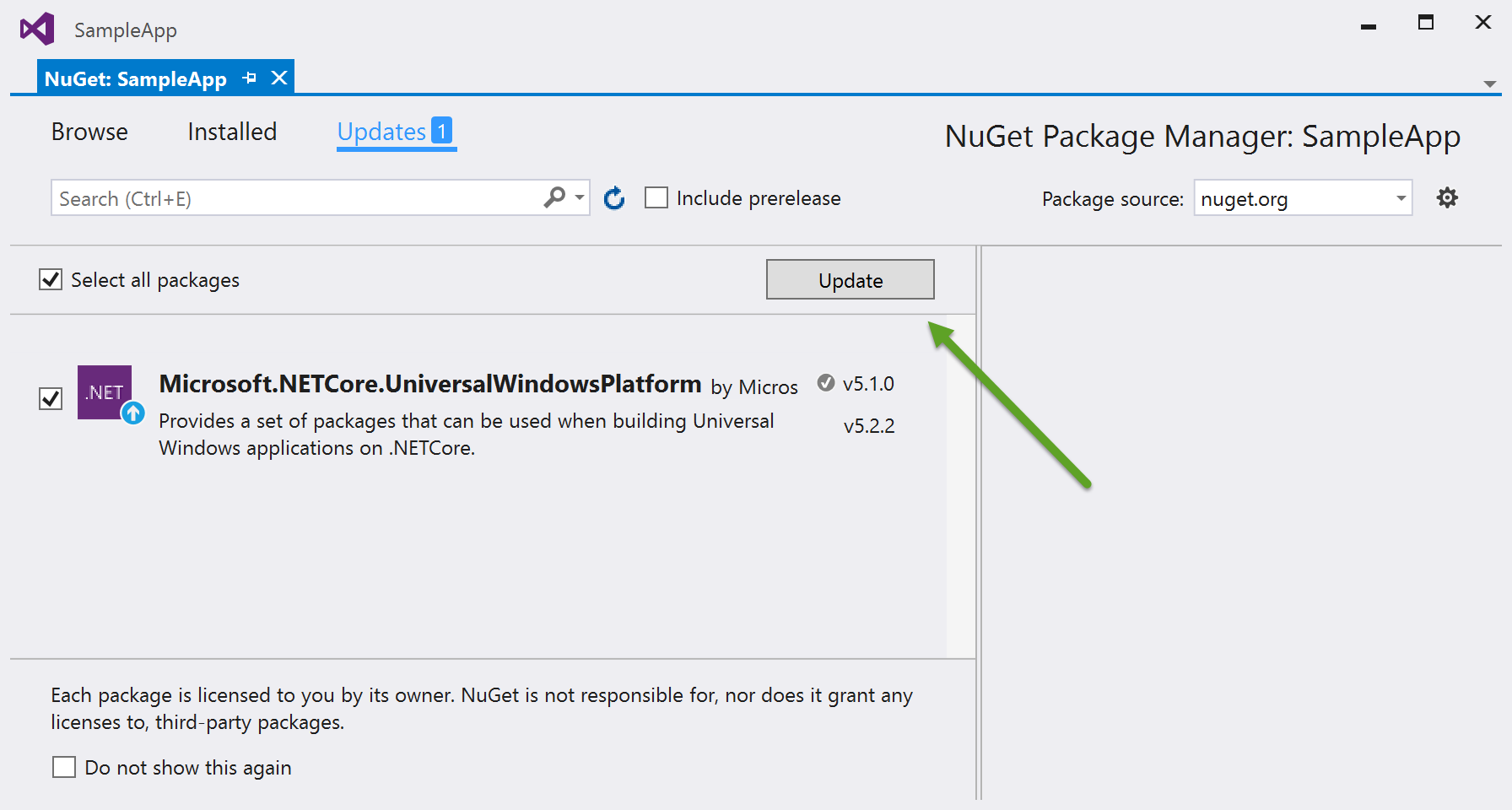Pin the NuGet: SampleApp tab
Screen dimensions: 1512x810
(x=249, y=78)
